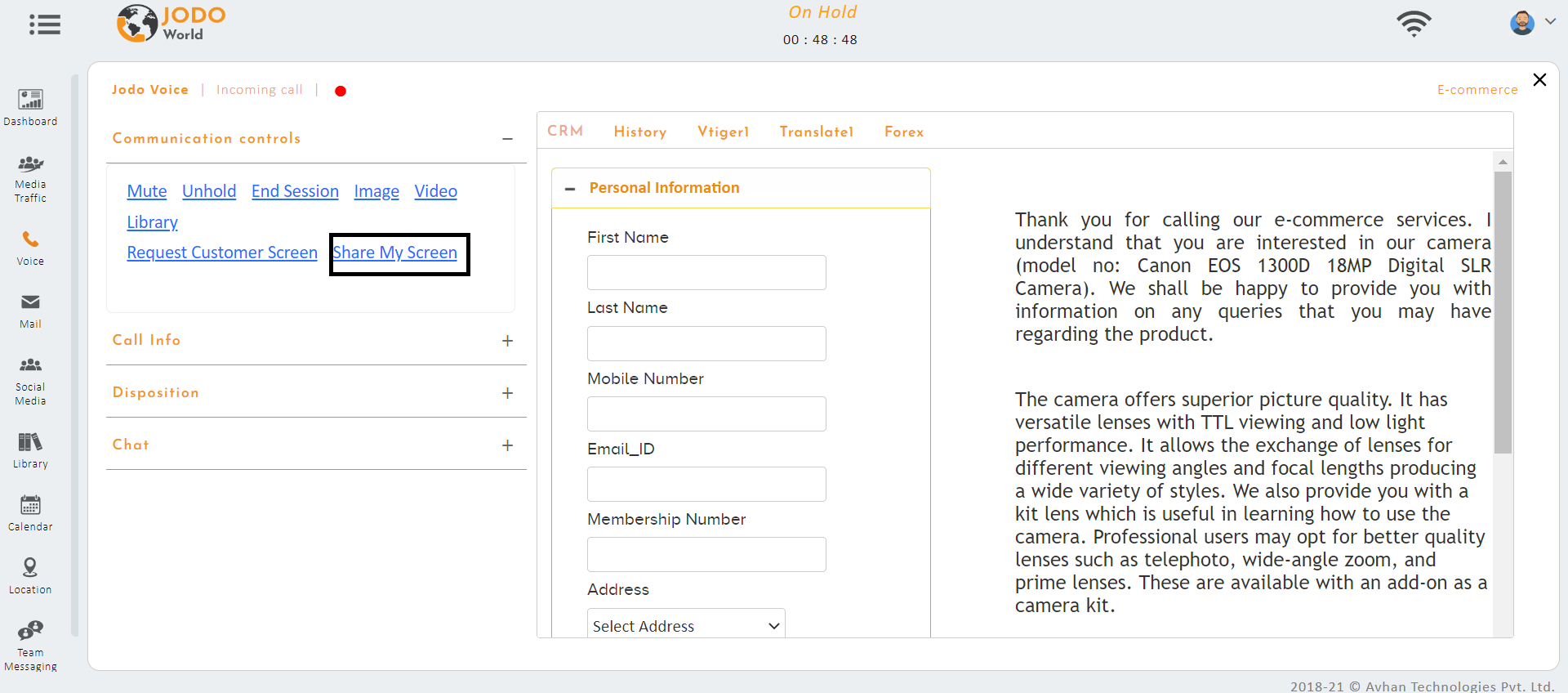Open the Dashboard sidebar icon
The width and height of the screenshot is (1568, 693).
tap(30, 108)
